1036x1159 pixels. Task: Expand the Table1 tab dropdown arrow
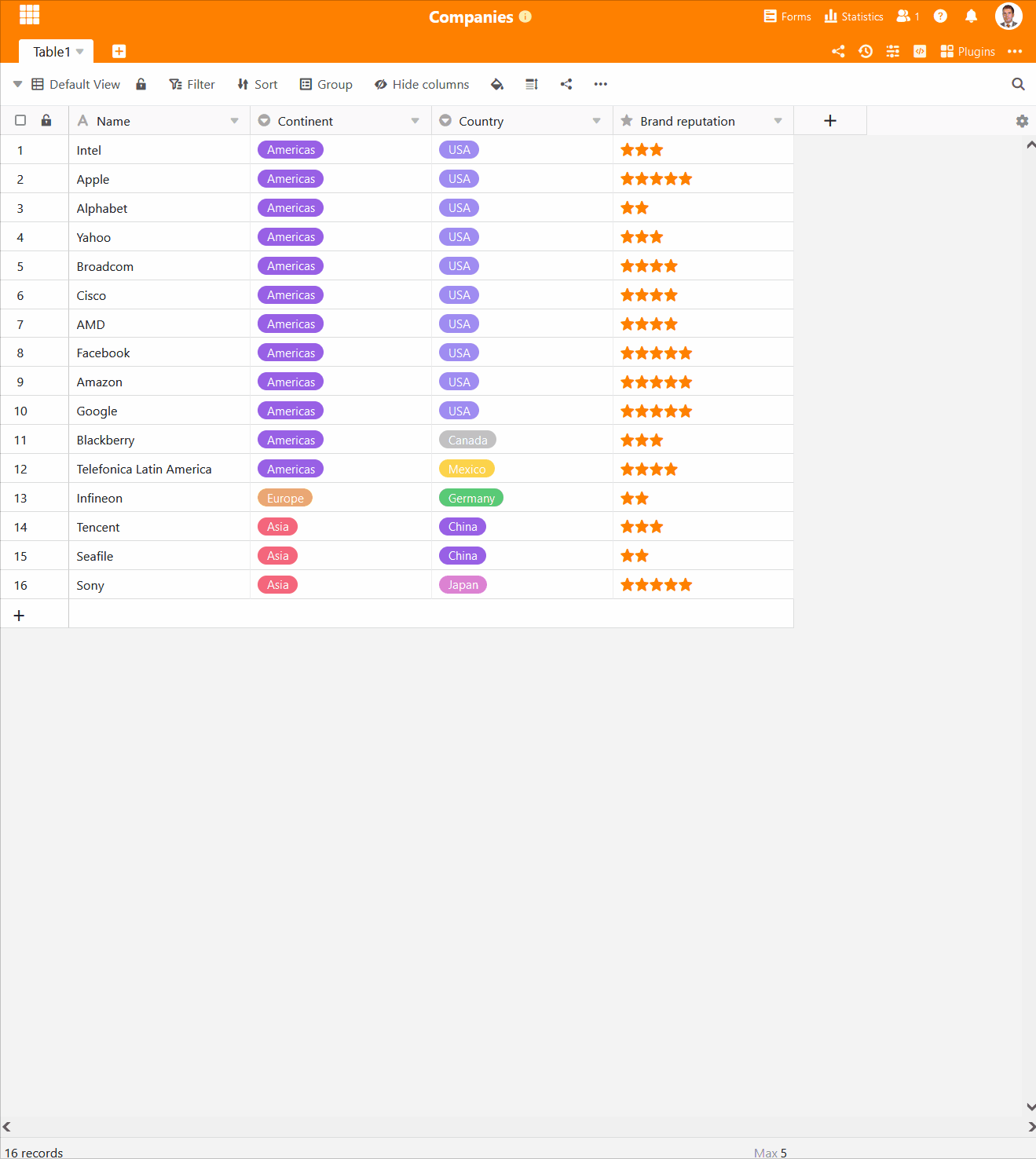80,52
